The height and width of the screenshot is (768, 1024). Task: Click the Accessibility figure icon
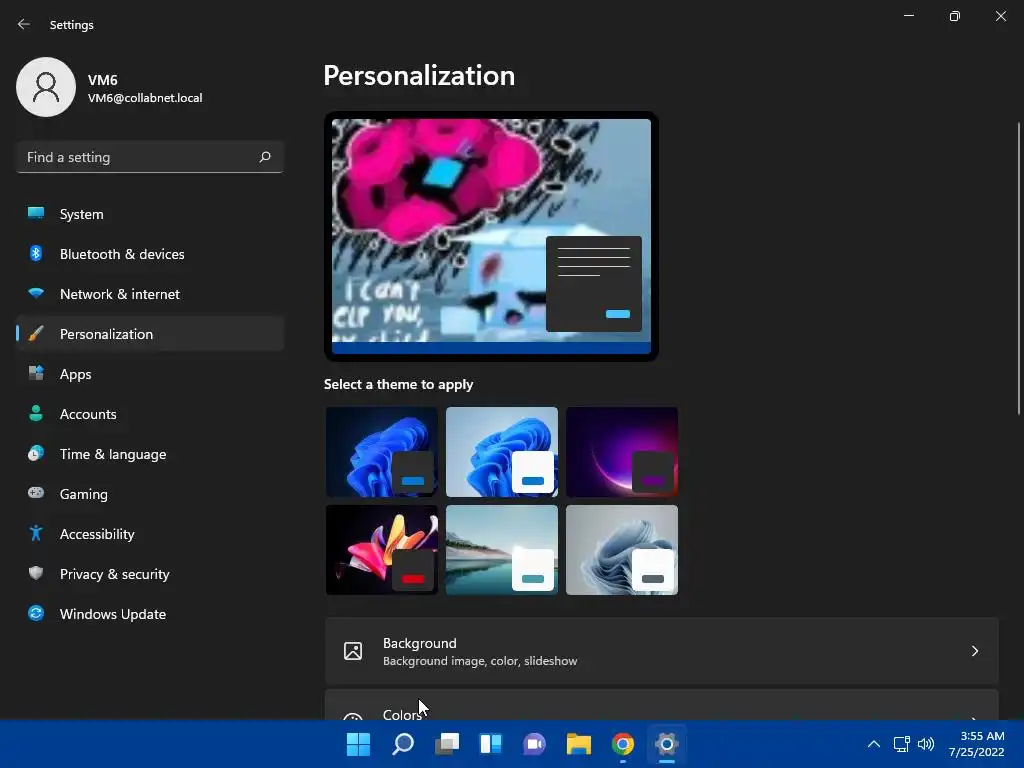tap(36, 534)
